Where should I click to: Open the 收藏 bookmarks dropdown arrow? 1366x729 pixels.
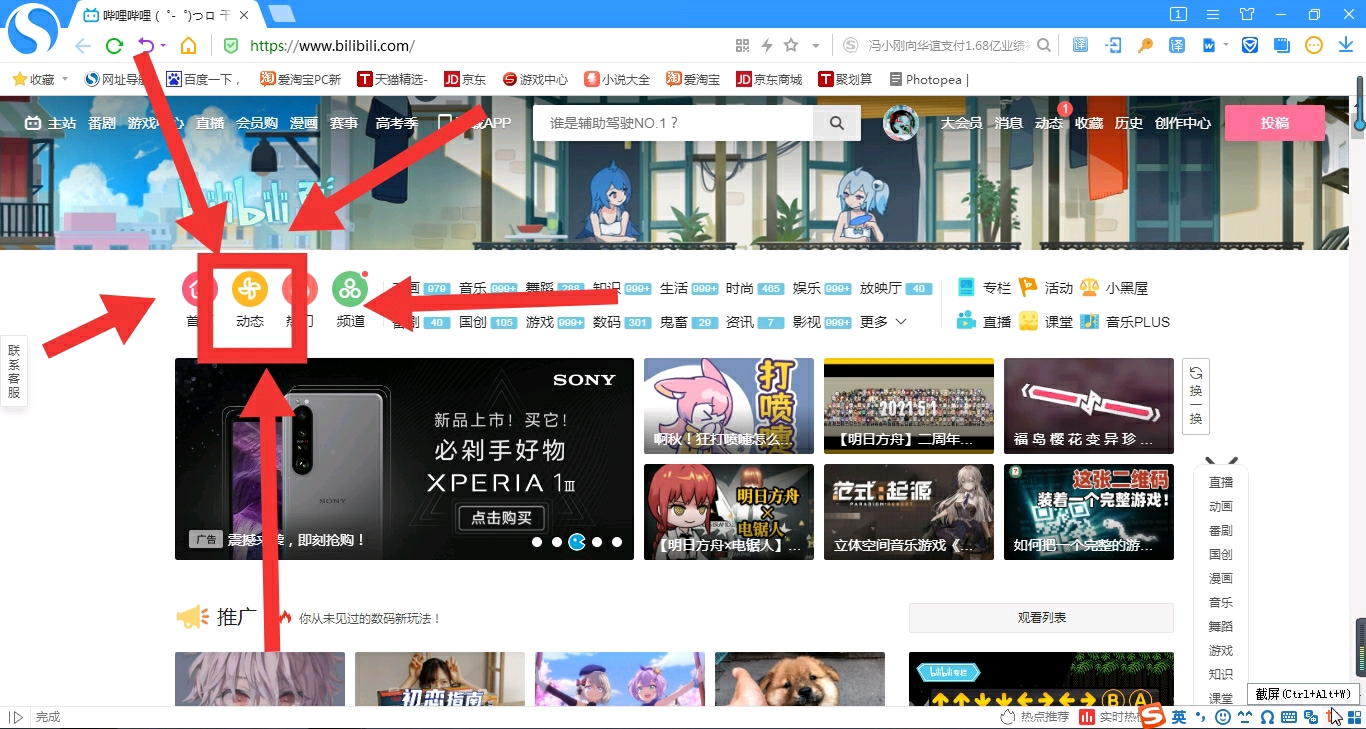(x=65, y=79)
